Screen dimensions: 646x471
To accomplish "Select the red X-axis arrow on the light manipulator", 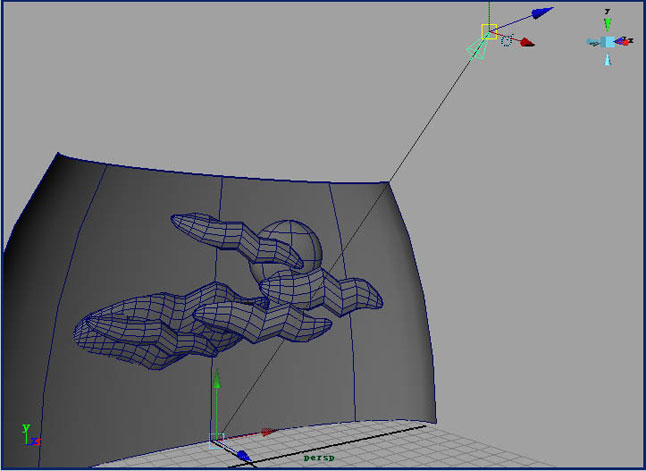I will coord(527,42).
